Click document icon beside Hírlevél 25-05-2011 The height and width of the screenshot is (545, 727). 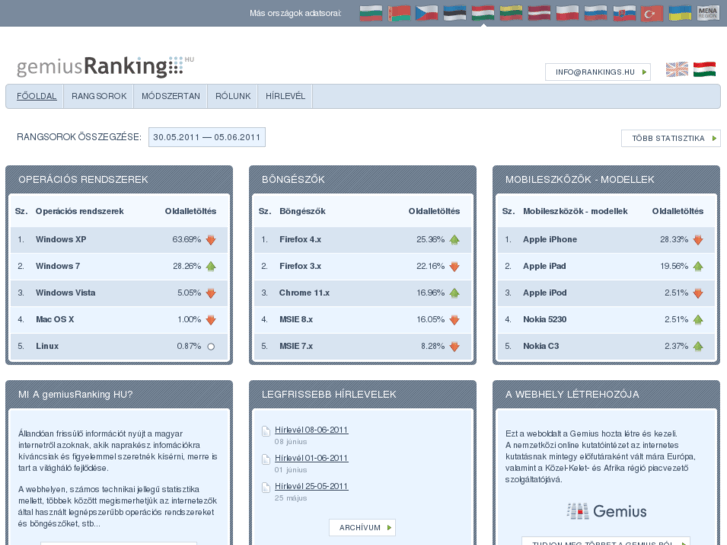(x=266, y=487)
